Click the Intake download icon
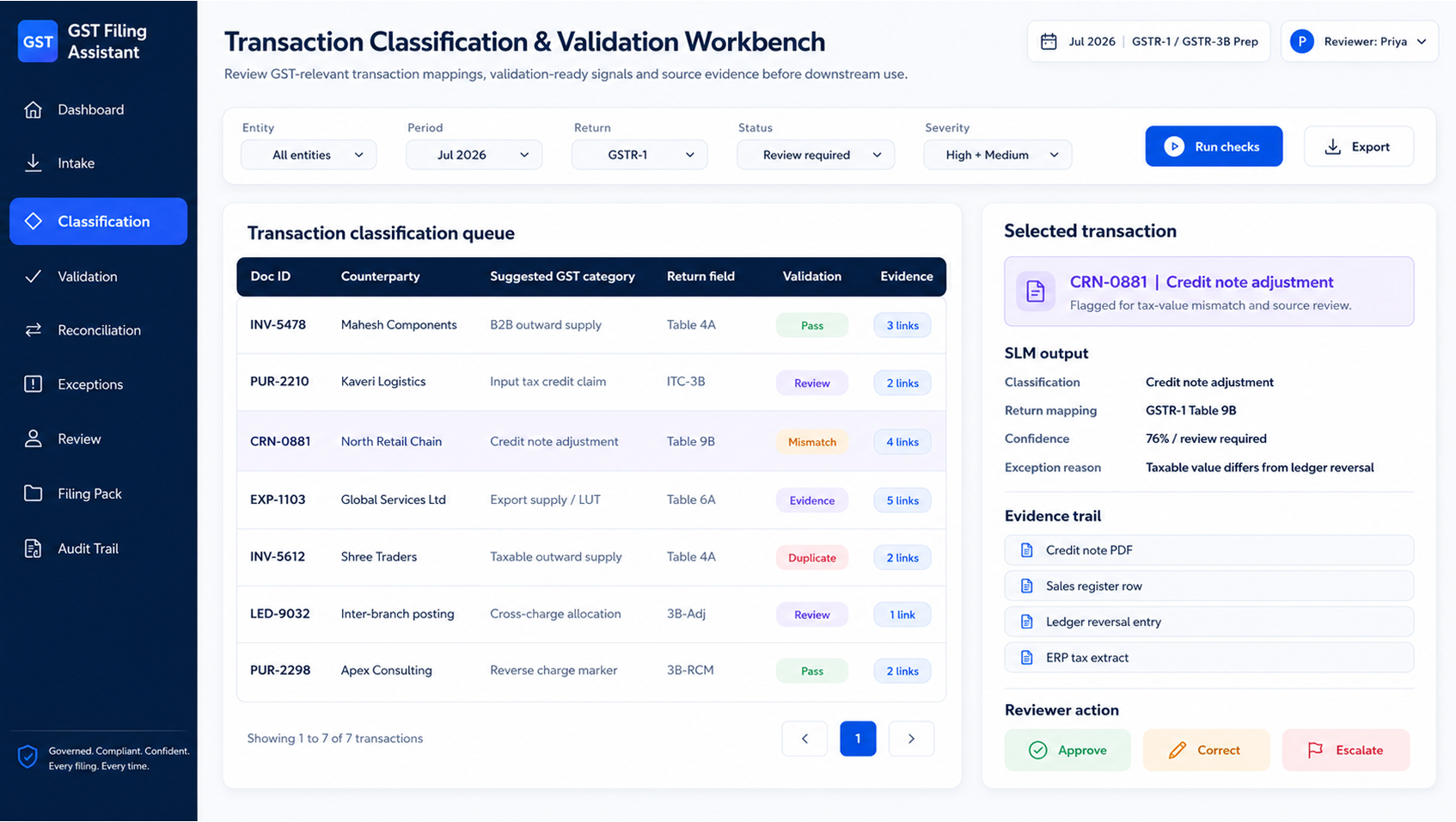Screen dimensions: 1456x822 click(34, 163)
